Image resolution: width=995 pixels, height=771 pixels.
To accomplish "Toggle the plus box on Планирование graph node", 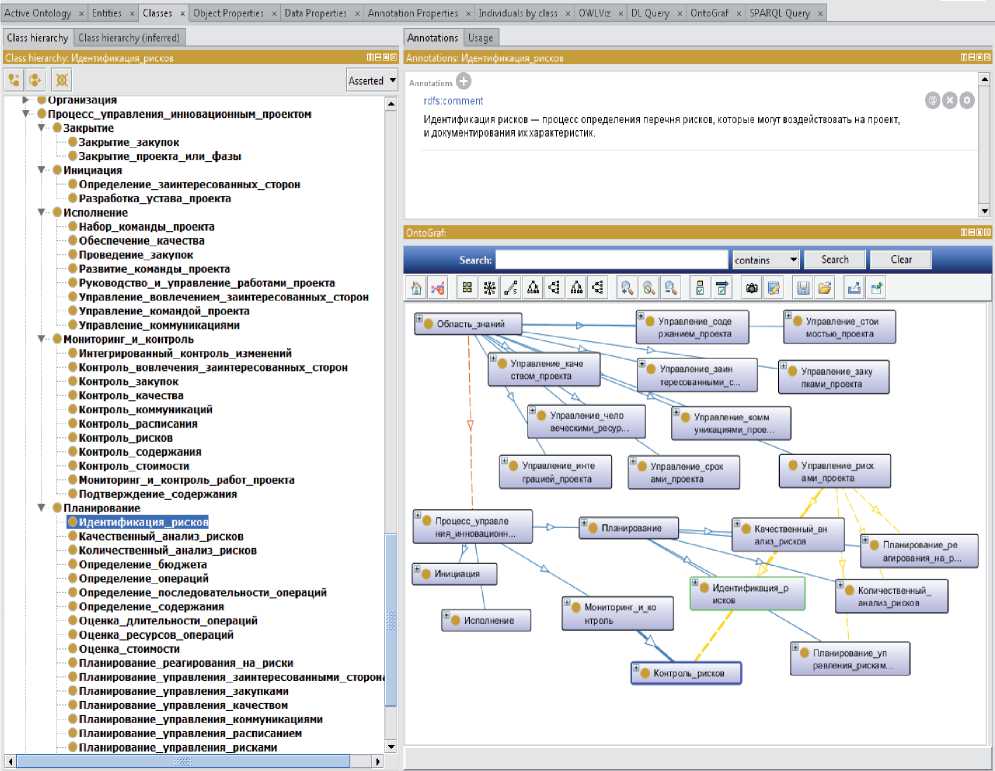I will [x=584, y=522].
